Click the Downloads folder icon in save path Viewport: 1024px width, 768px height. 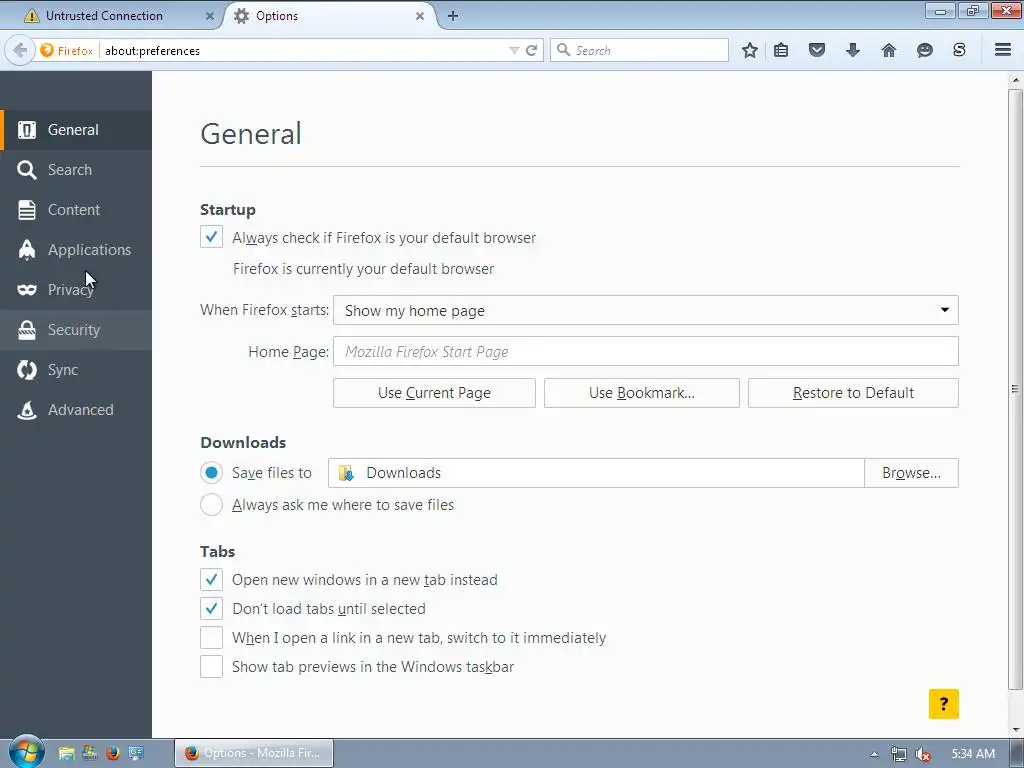click(x=346, y=473)
